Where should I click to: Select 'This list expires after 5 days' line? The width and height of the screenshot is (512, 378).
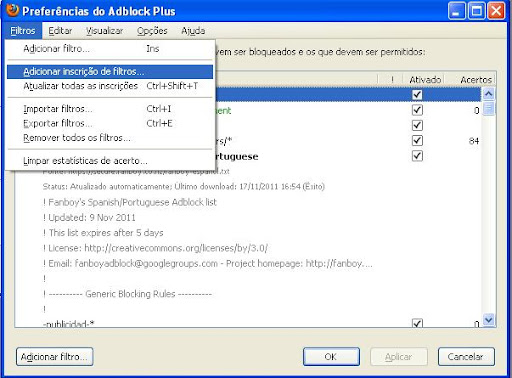click(x=103, y=233)
